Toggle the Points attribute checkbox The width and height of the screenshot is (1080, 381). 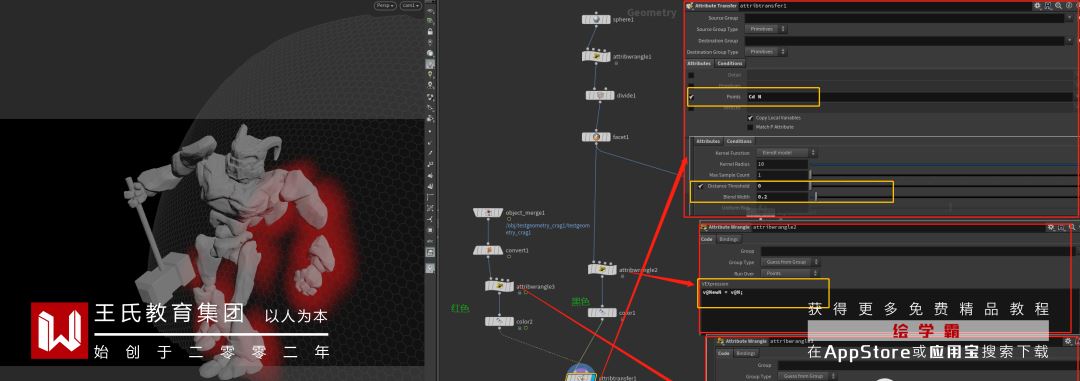692,97
